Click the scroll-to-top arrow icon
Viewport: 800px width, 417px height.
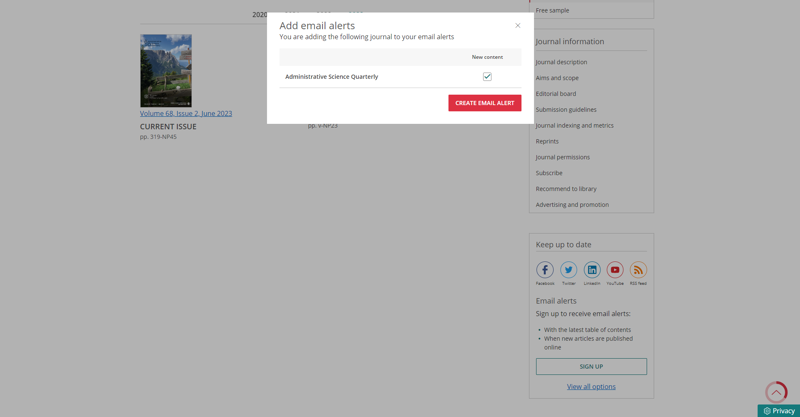tap(776, 392)
